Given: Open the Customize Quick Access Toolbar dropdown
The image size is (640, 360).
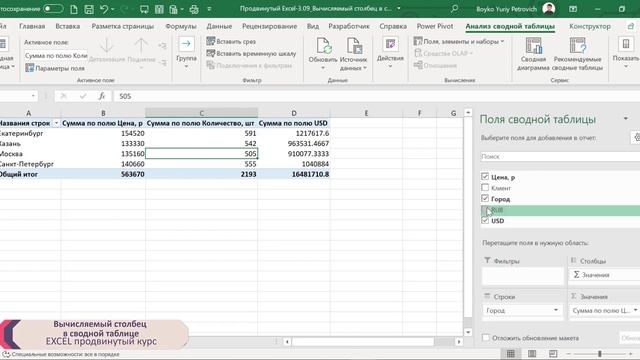Looking at the screenshot, I should tap(209, 9).
